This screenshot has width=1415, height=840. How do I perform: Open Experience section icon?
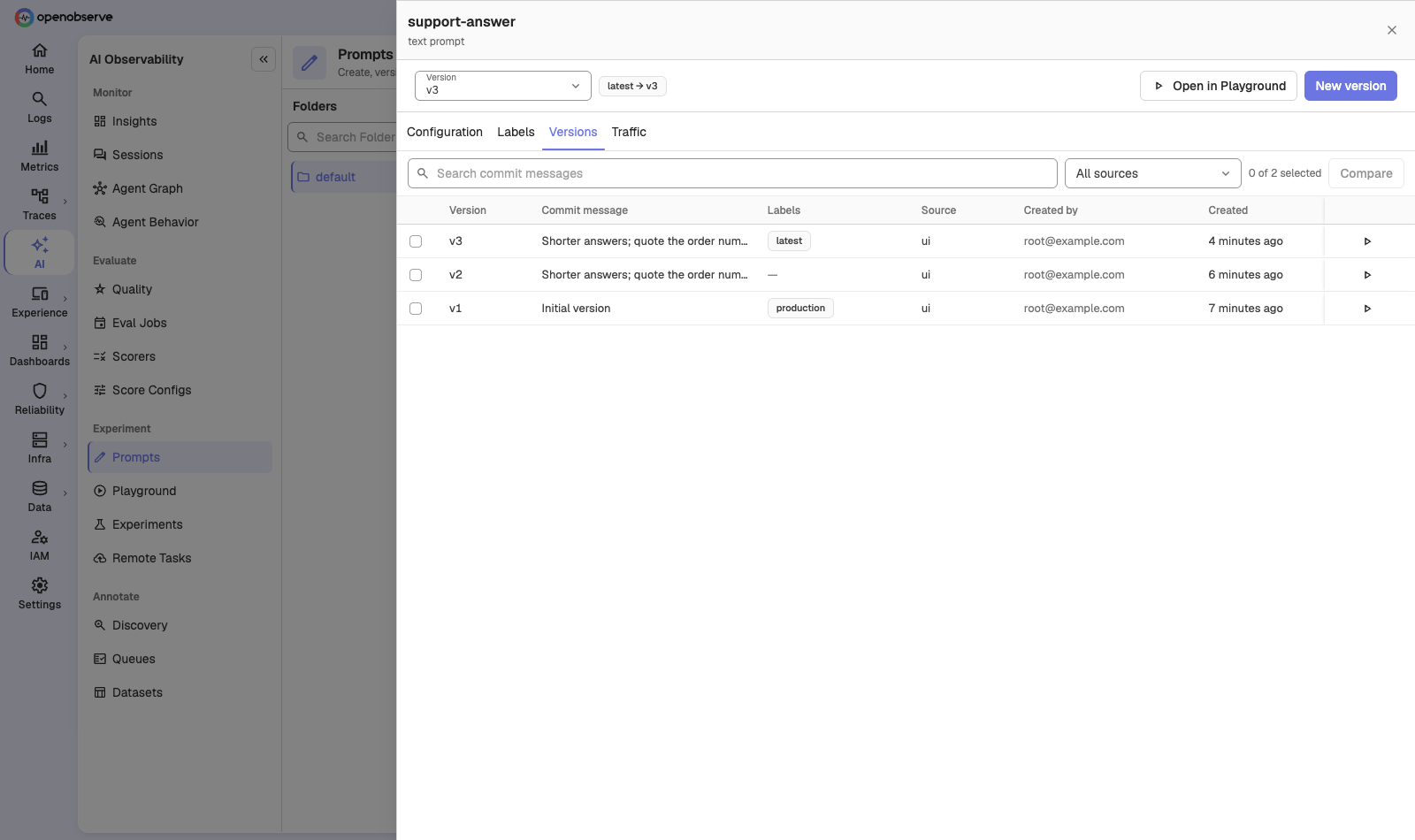(x=39, y=294)
